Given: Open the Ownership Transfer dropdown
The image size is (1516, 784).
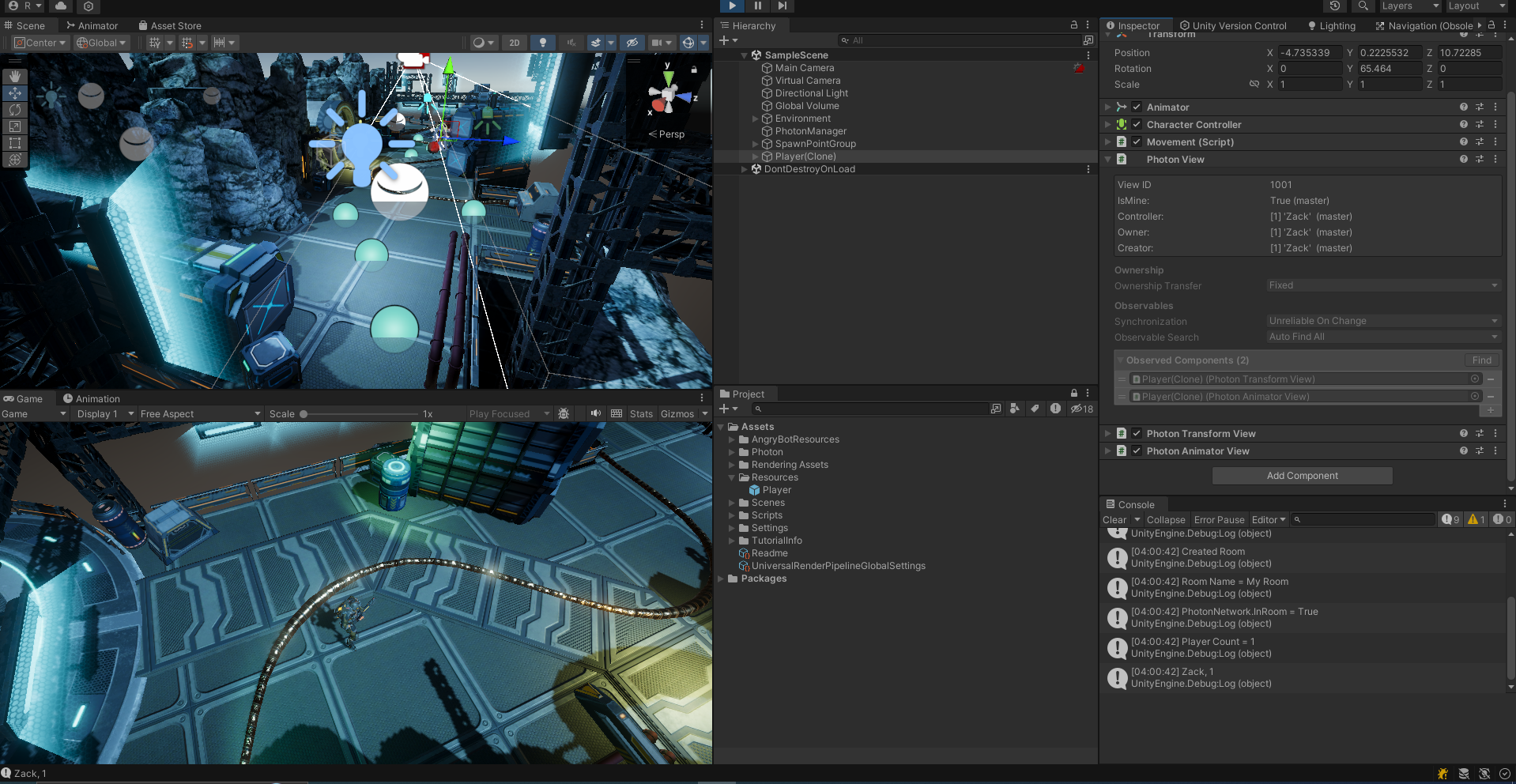Looking at the screenshot, I should tap(1383, 285).
